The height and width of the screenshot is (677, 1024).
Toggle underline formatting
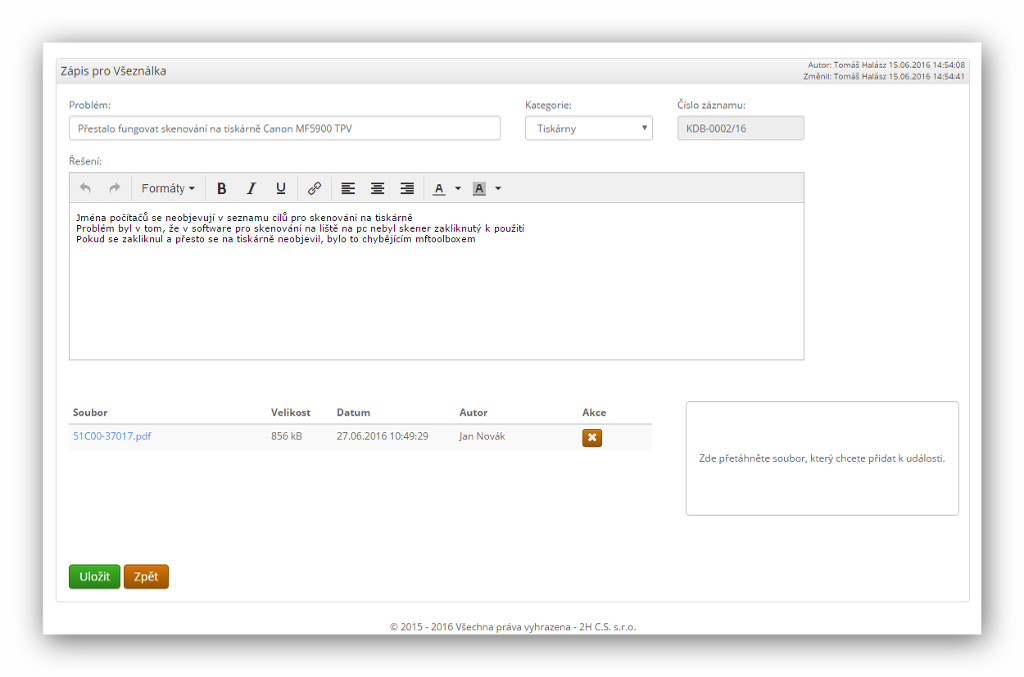(281, 188)
